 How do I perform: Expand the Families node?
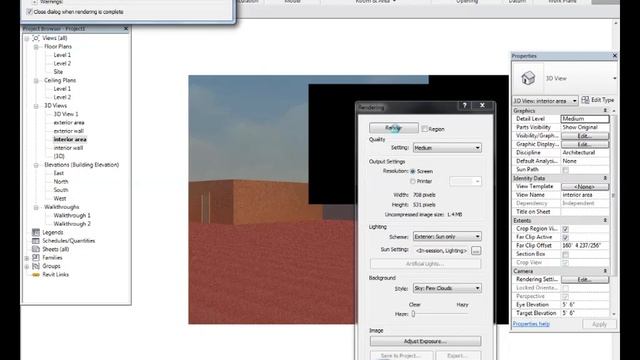(x=27, y=258)
